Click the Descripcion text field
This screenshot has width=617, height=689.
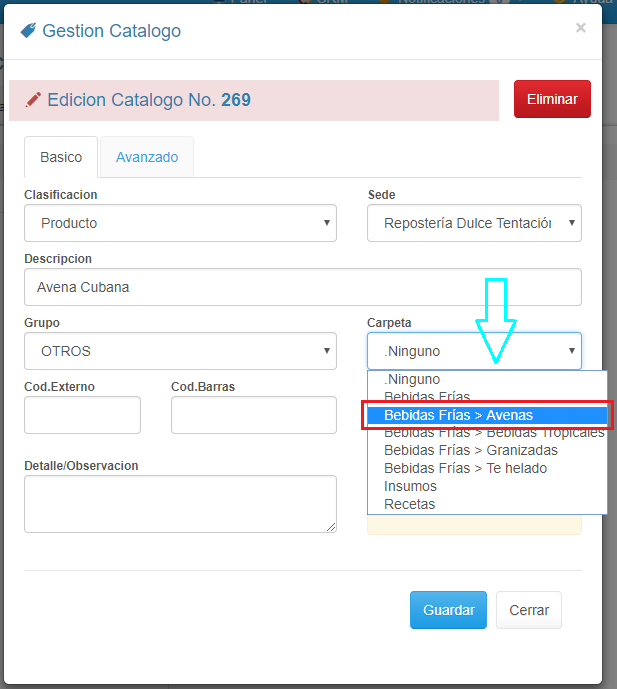[x=302, y=287]
